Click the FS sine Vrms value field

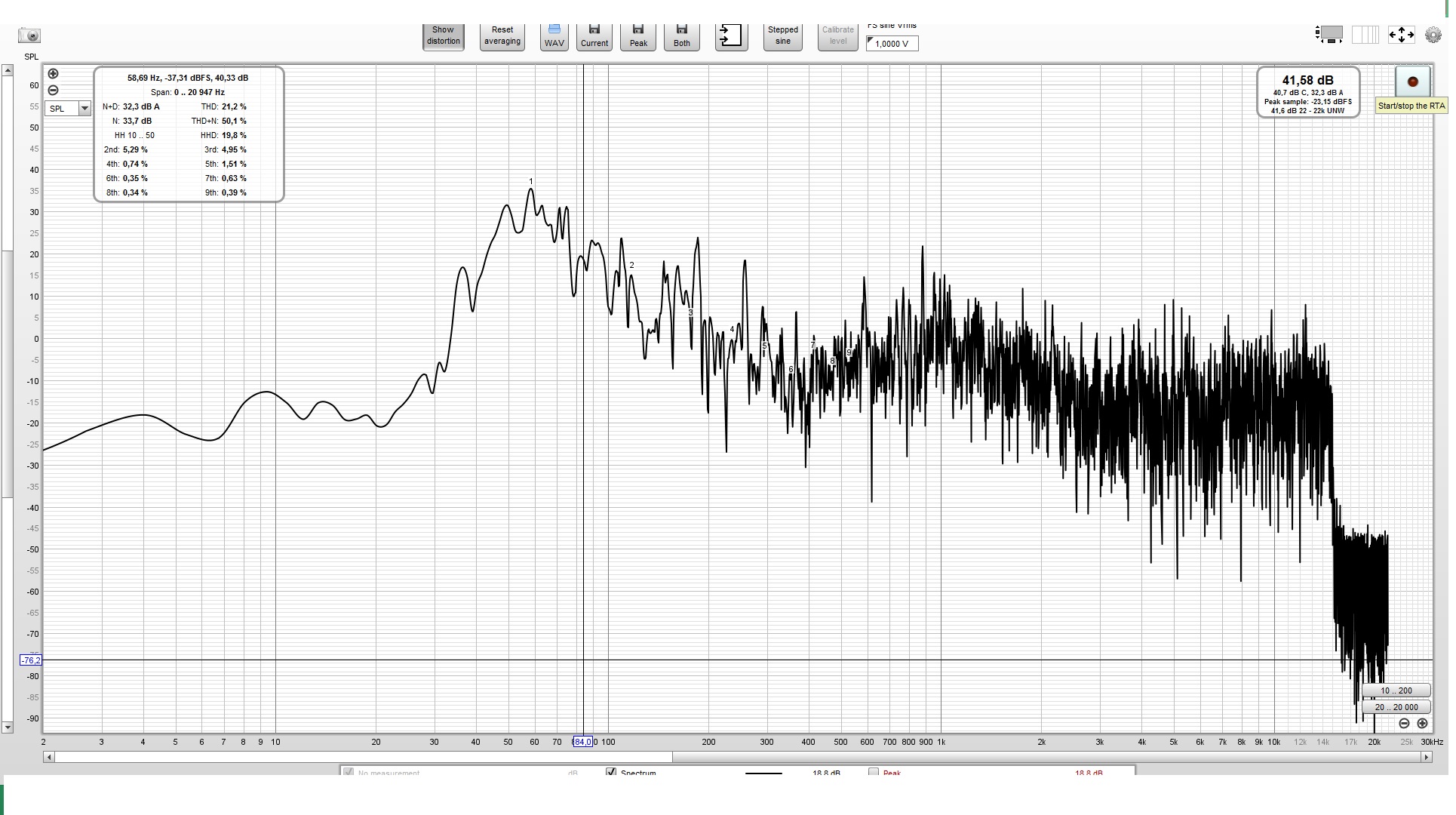coord(892,44)
